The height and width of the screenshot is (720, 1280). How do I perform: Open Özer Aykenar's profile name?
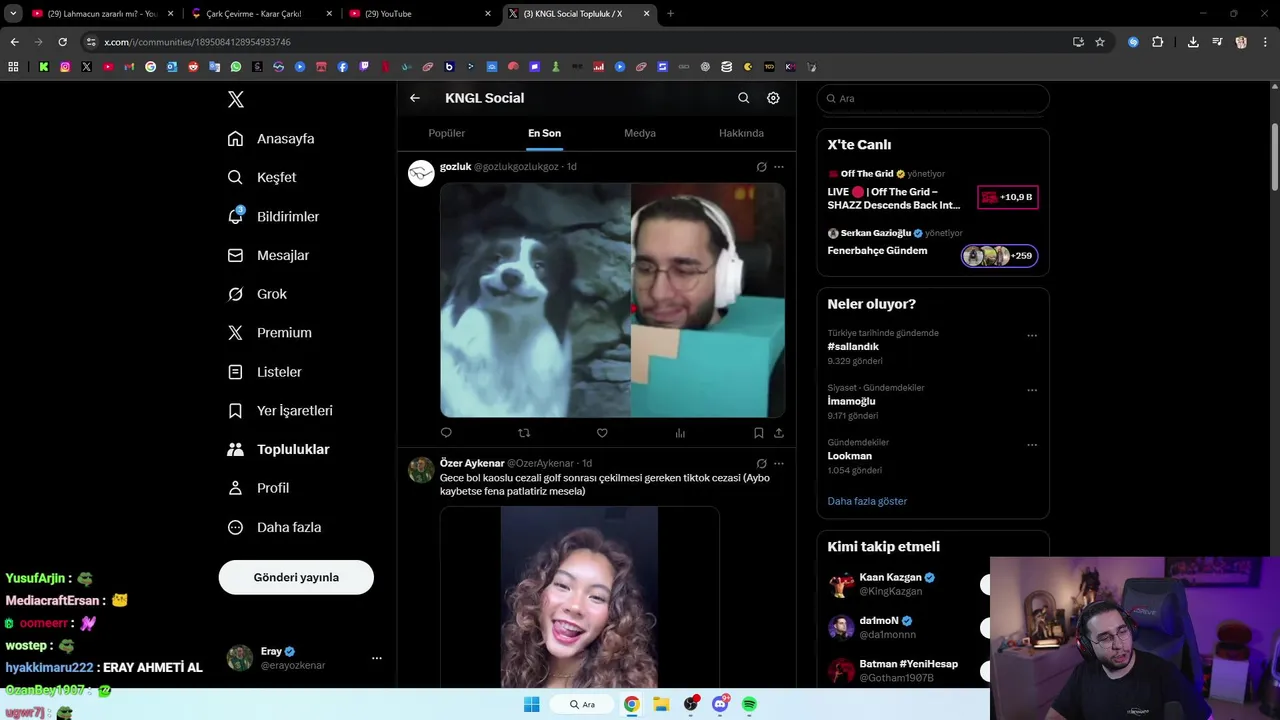click(x=472, y=464)
